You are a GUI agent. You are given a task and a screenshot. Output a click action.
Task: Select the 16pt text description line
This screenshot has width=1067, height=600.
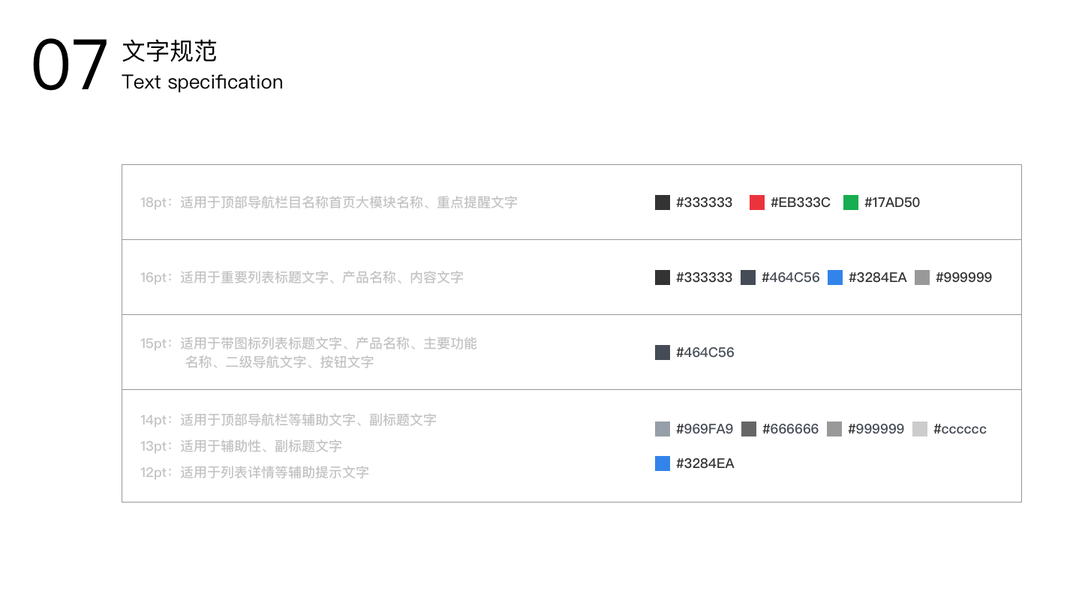tap(302, 277)
